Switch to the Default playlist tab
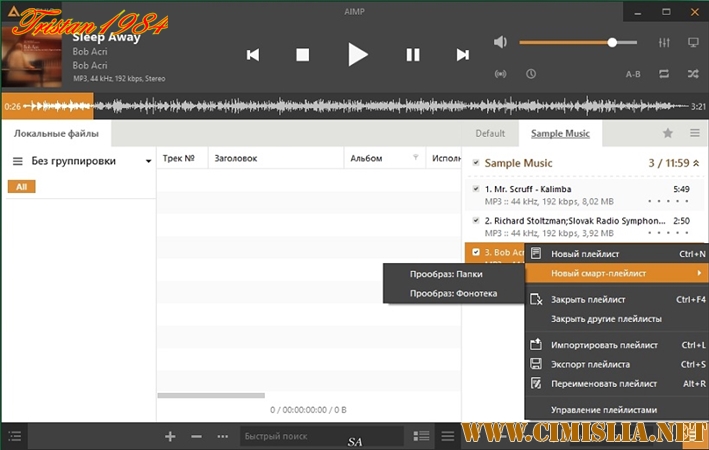 [490, 133]
